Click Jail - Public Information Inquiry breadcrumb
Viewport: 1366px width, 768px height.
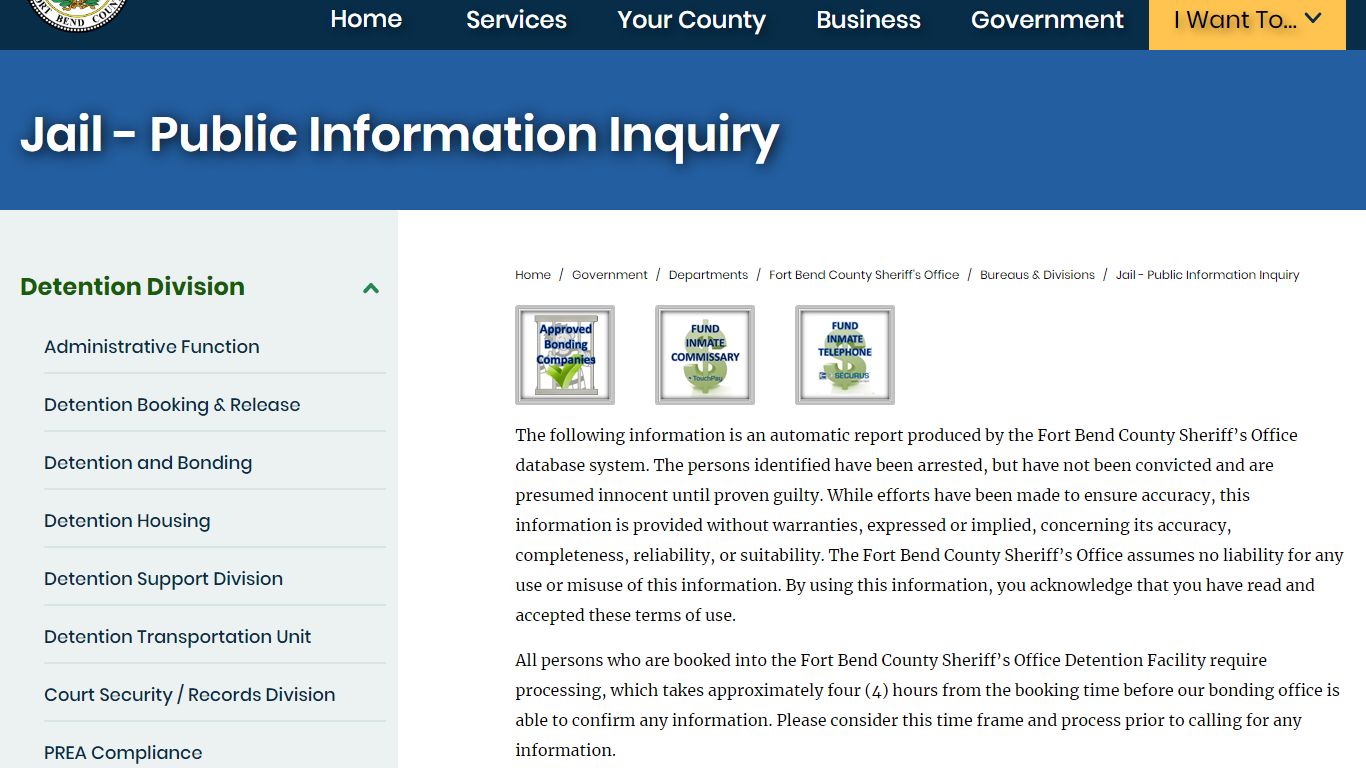[x=1207, y=275]
